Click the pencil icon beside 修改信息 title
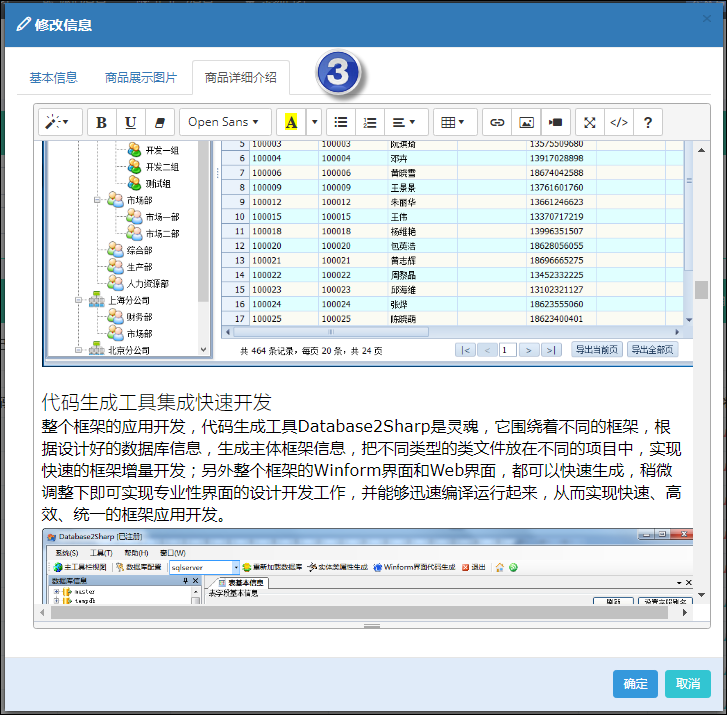 coord(23,24)
